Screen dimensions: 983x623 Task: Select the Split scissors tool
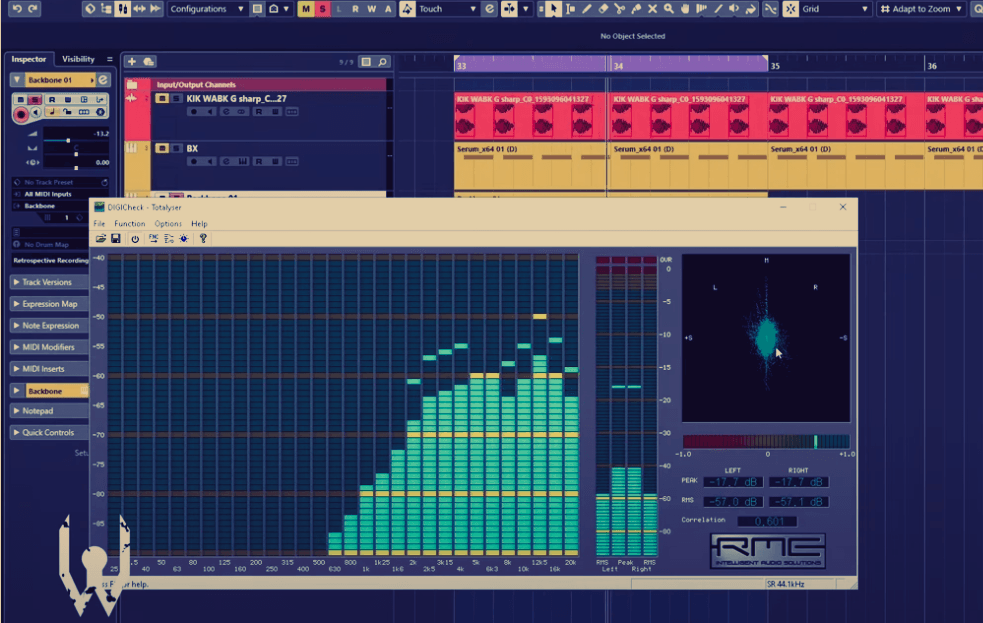tap(619, 9)
